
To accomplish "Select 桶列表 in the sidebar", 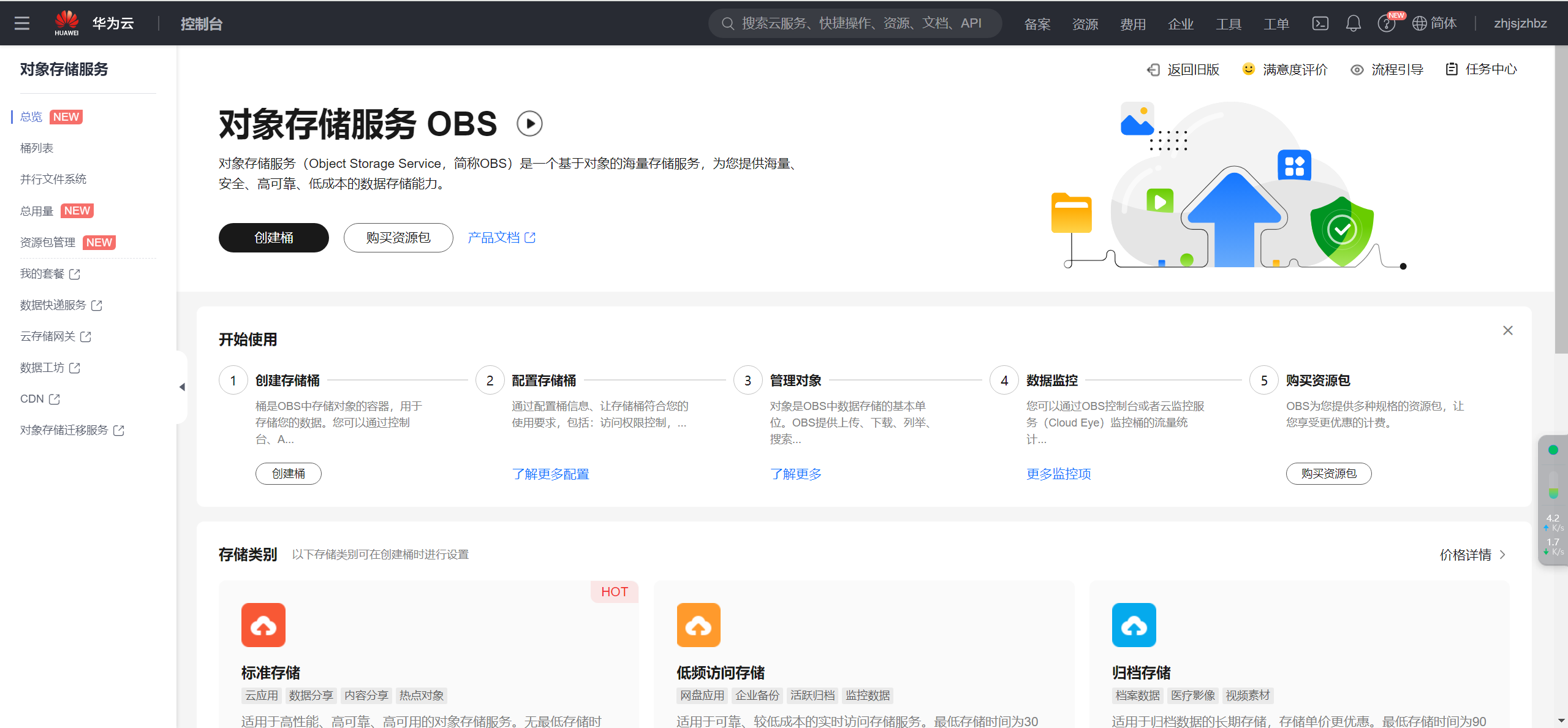I will (x=37, y=148).
